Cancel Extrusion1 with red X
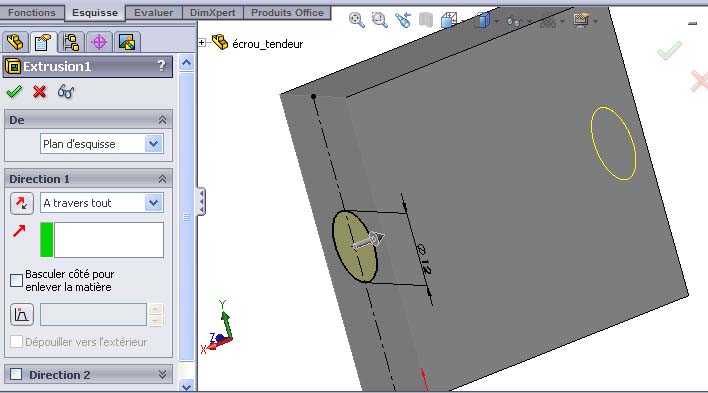The height and width of the screenshot is (393, 708). pos(40,92)
